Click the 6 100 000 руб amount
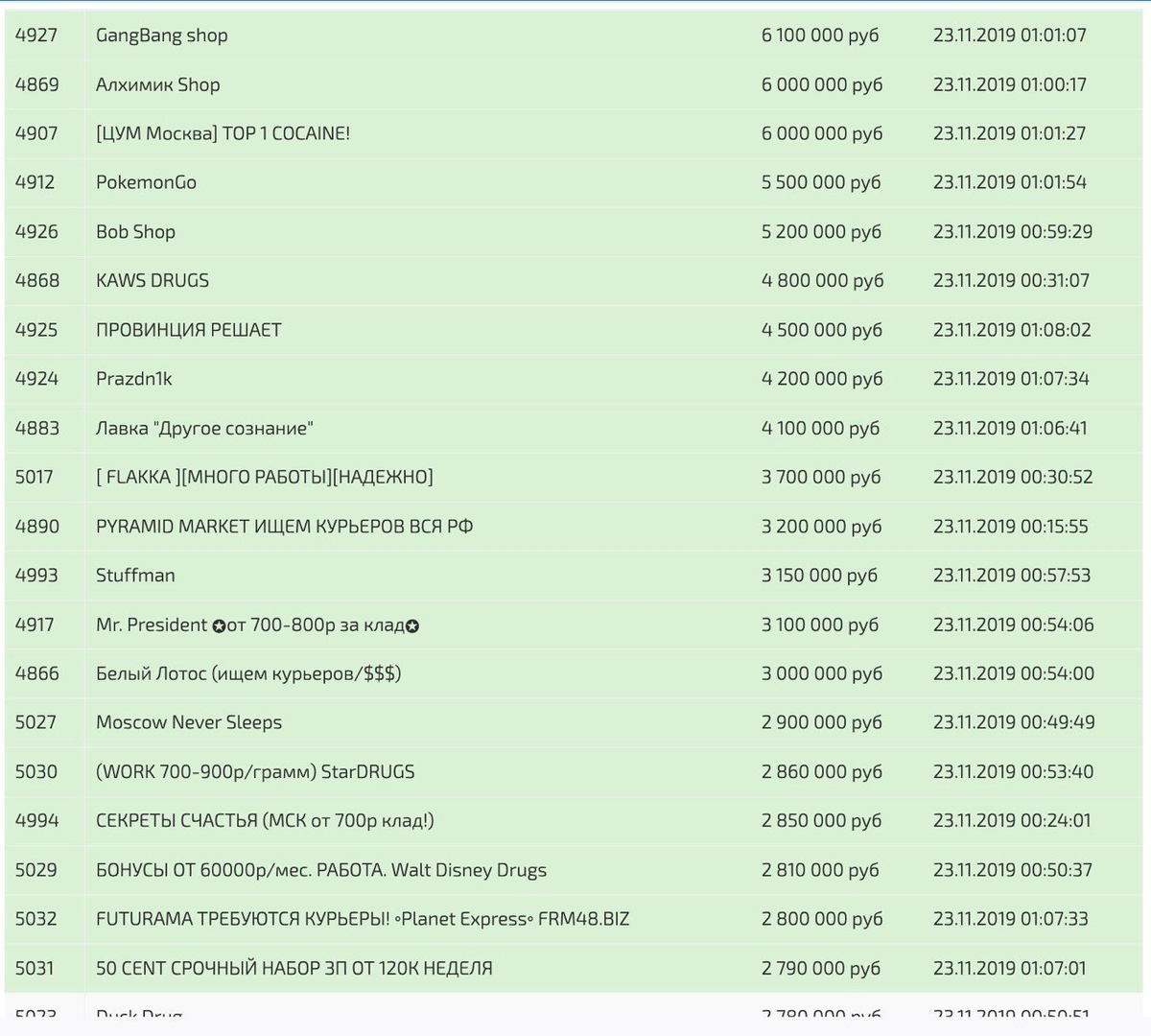 (820, 35)
